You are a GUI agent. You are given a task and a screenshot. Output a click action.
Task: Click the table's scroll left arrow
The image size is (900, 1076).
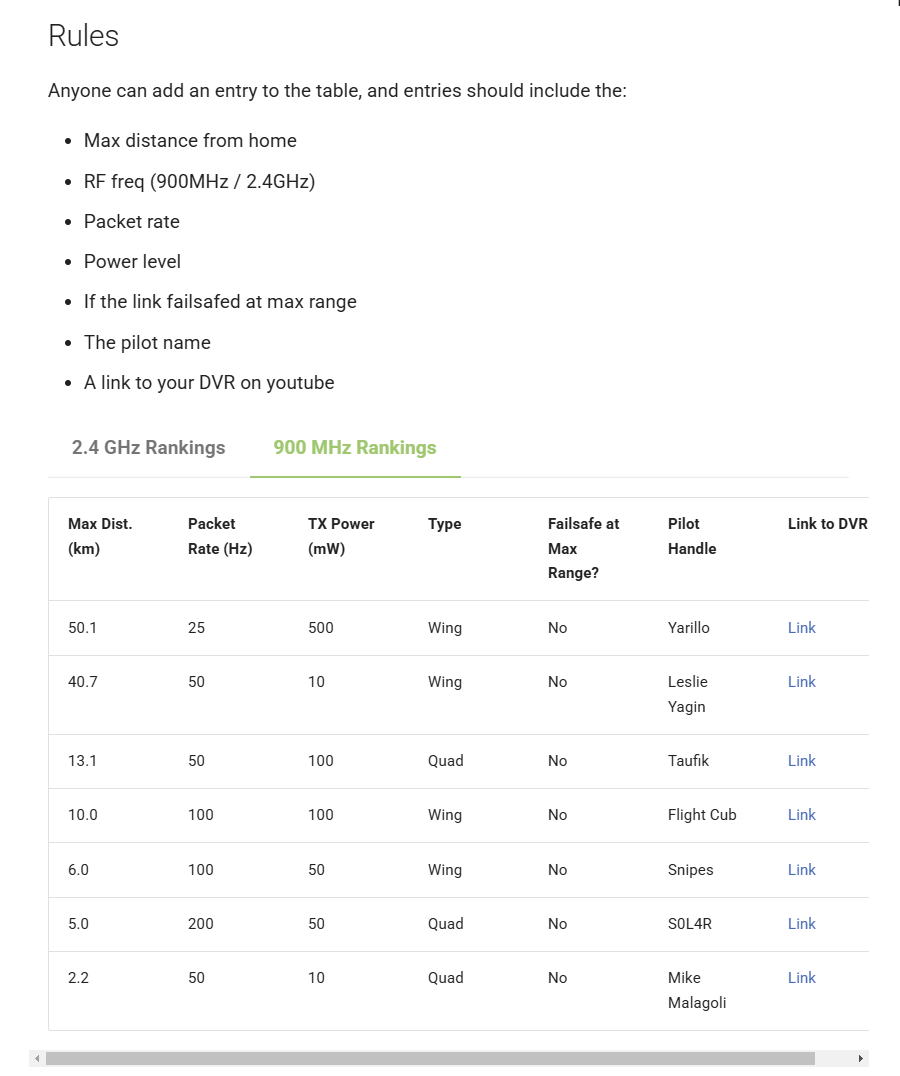click(x=38, y=1058)
